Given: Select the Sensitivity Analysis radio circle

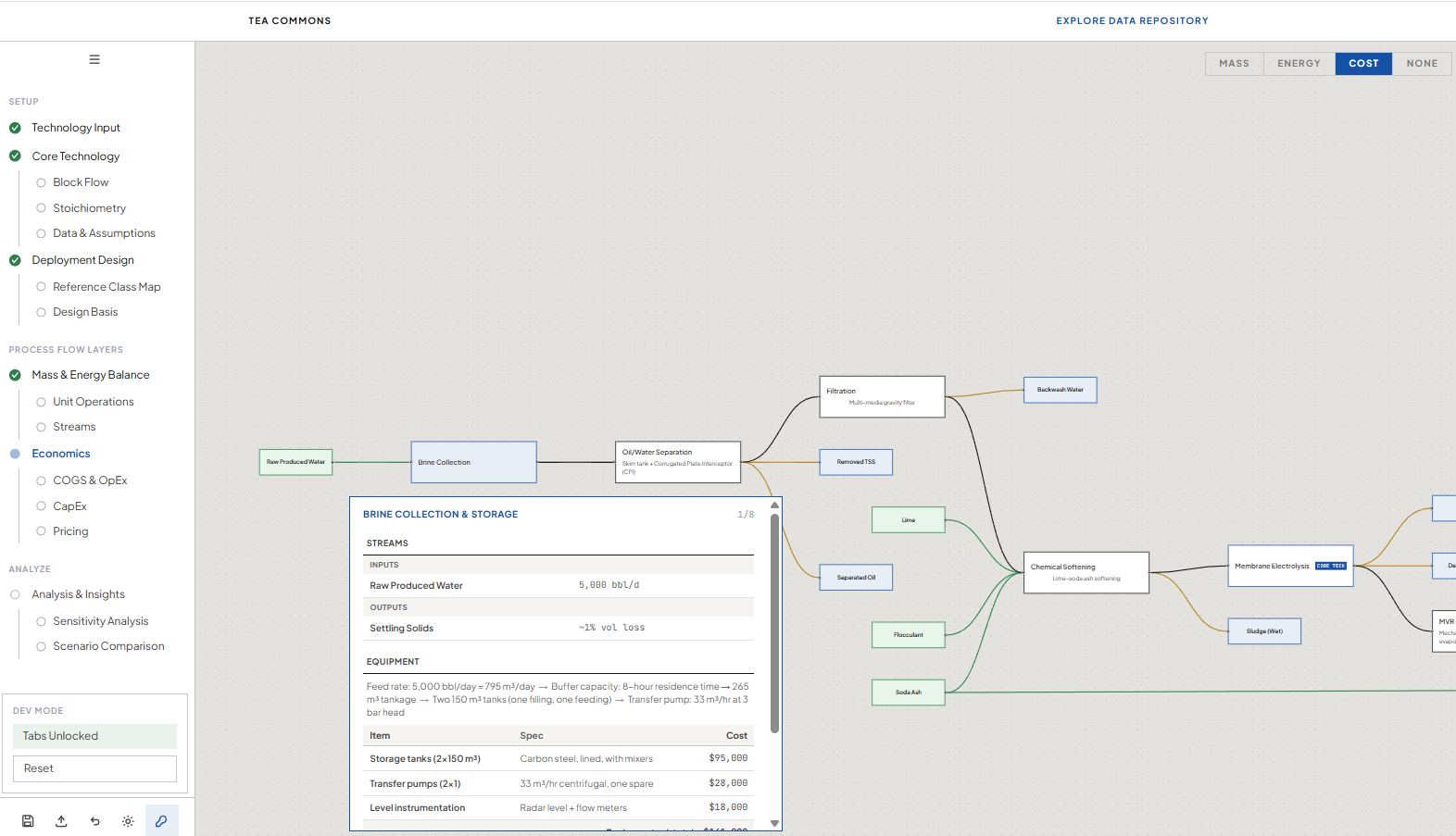Looking at the screenshot, I should point(41,621).
